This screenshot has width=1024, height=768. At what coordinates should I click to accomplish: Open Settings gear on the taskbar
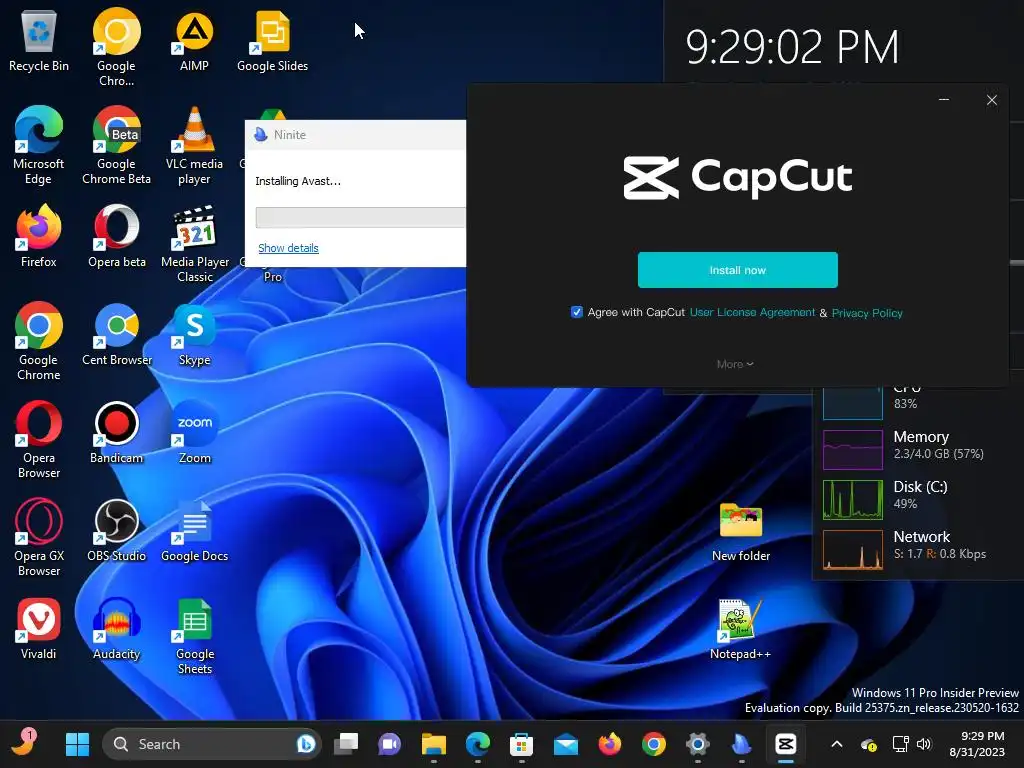(x=697, y=744)
